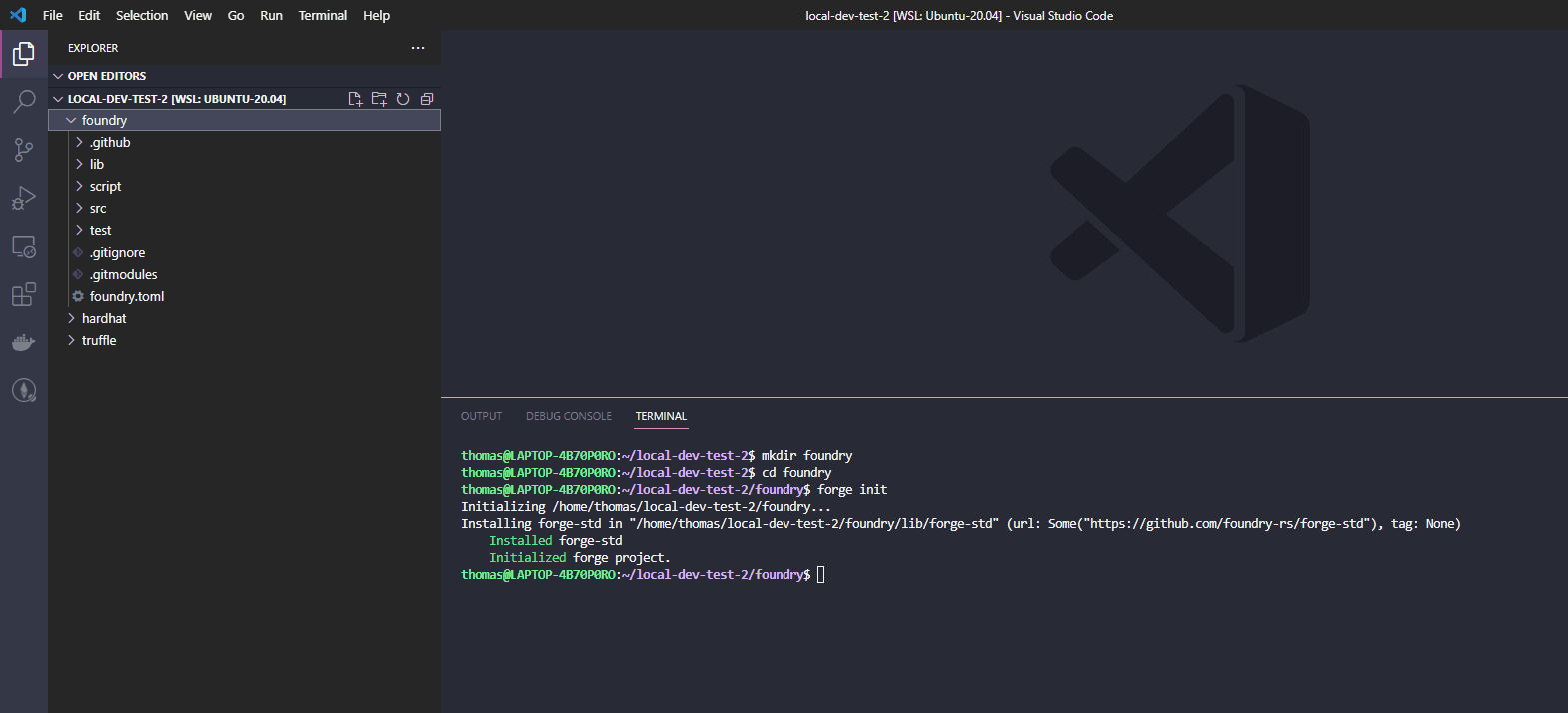Click the Explorer panel title
Screen dimensions: 1568x713
93,48
